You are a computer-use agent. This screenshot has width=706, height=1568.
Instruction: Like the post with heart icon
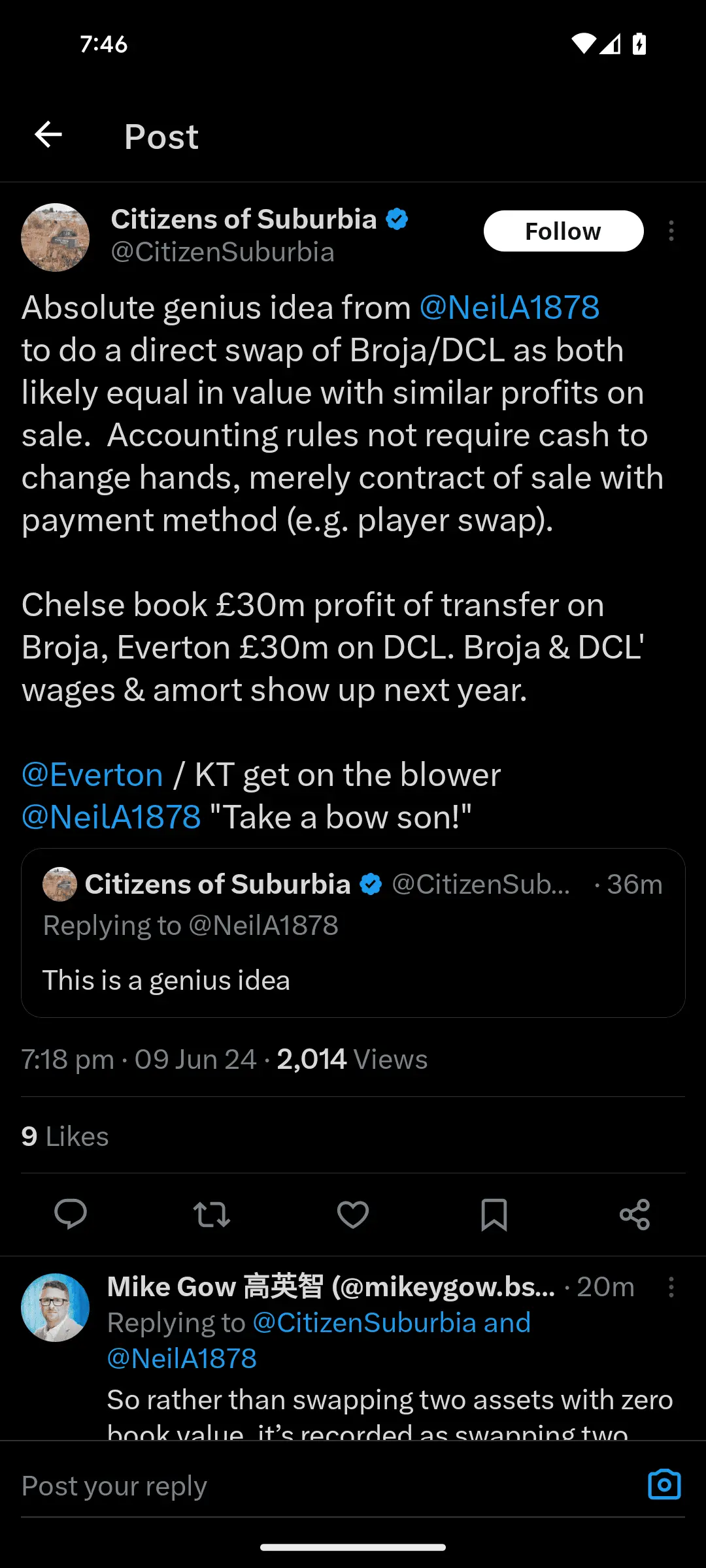[x=353, y=1215]
